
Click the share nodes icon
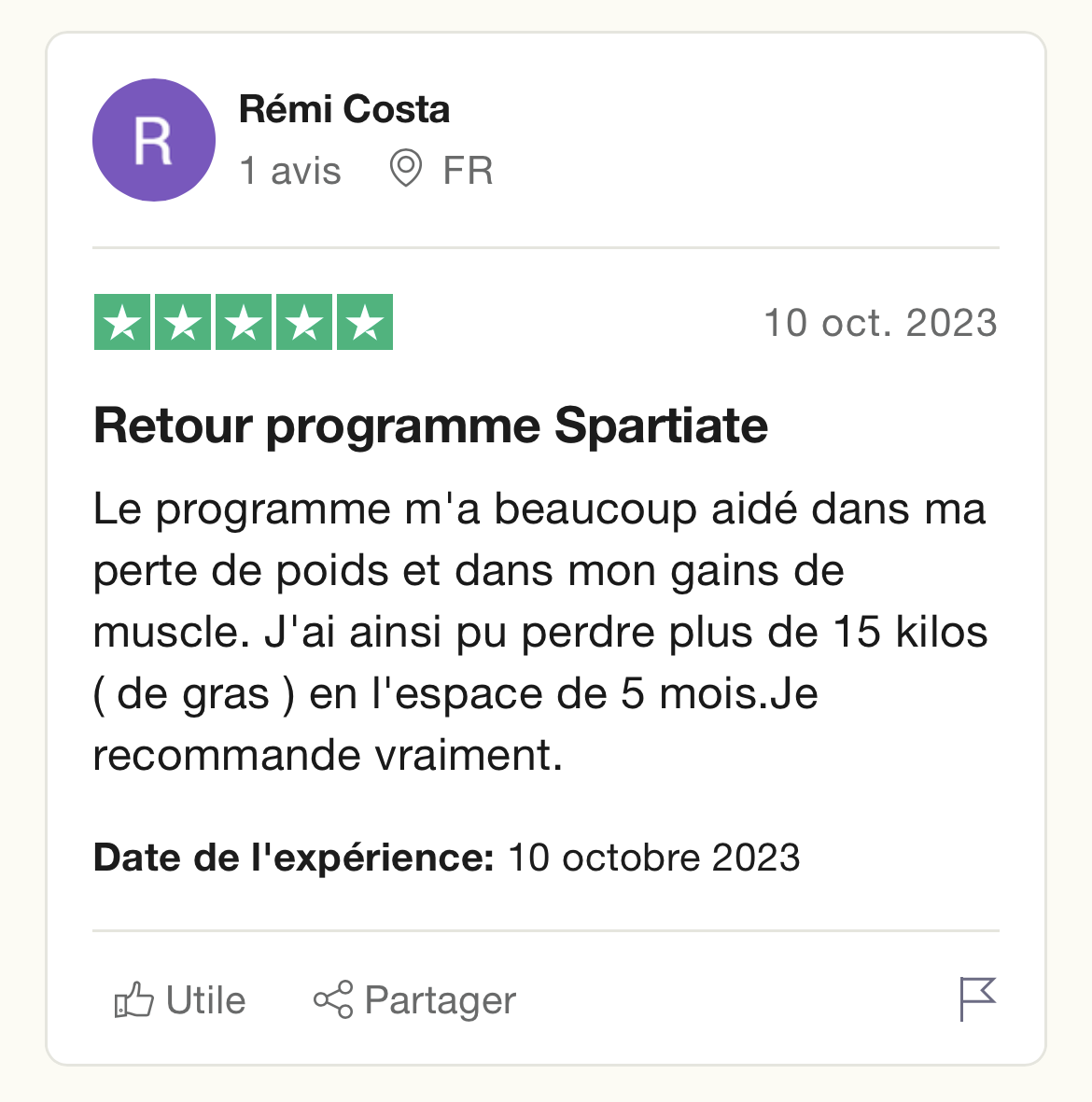333,999
